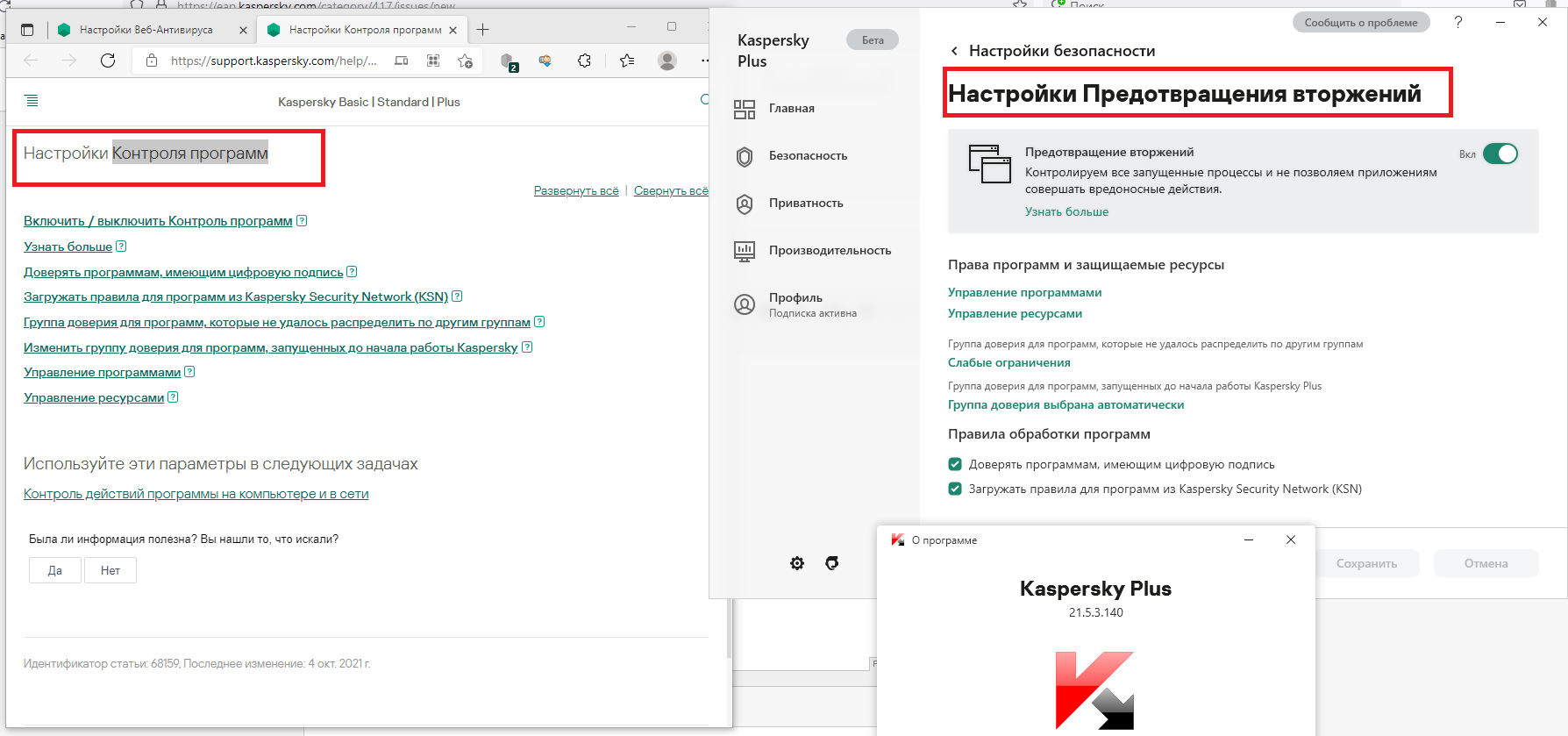This screenshot has width=1568, height=736.
Task: Close the Настройки Контроля программ tab
Action: [x=453, y=30]
